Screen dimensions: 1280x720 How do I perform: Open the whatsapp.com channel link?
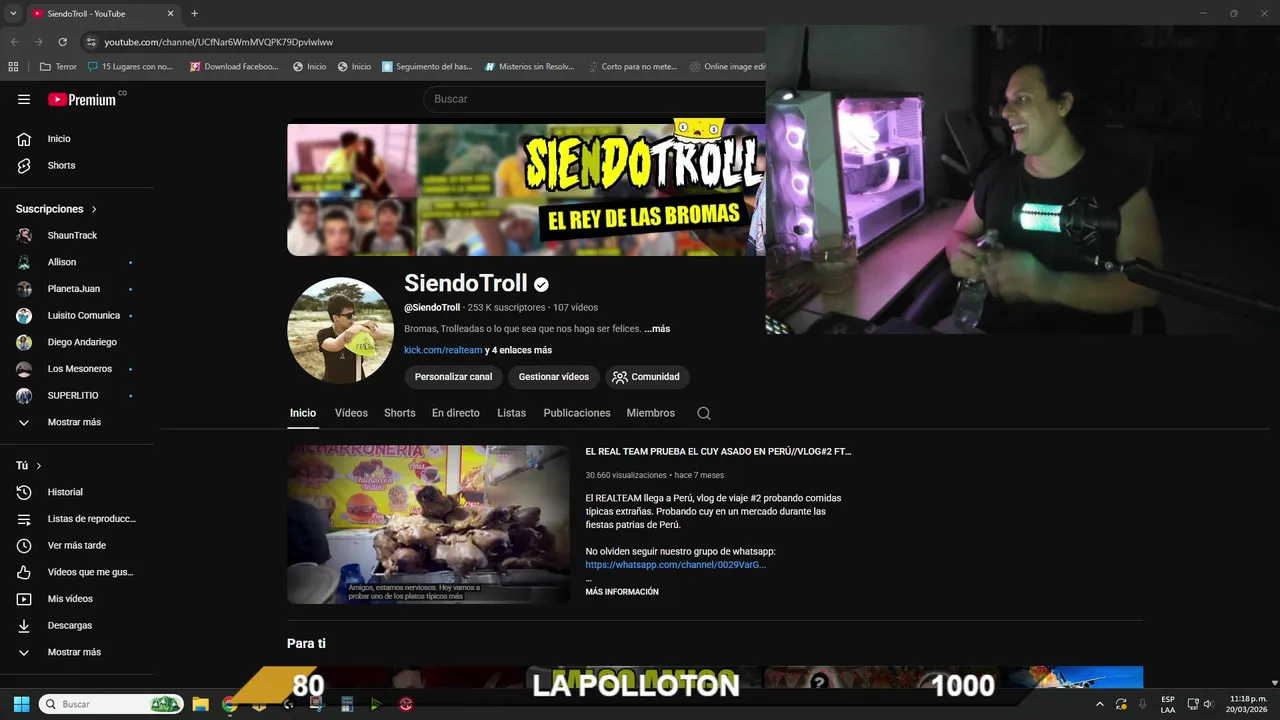pos(676,565)
